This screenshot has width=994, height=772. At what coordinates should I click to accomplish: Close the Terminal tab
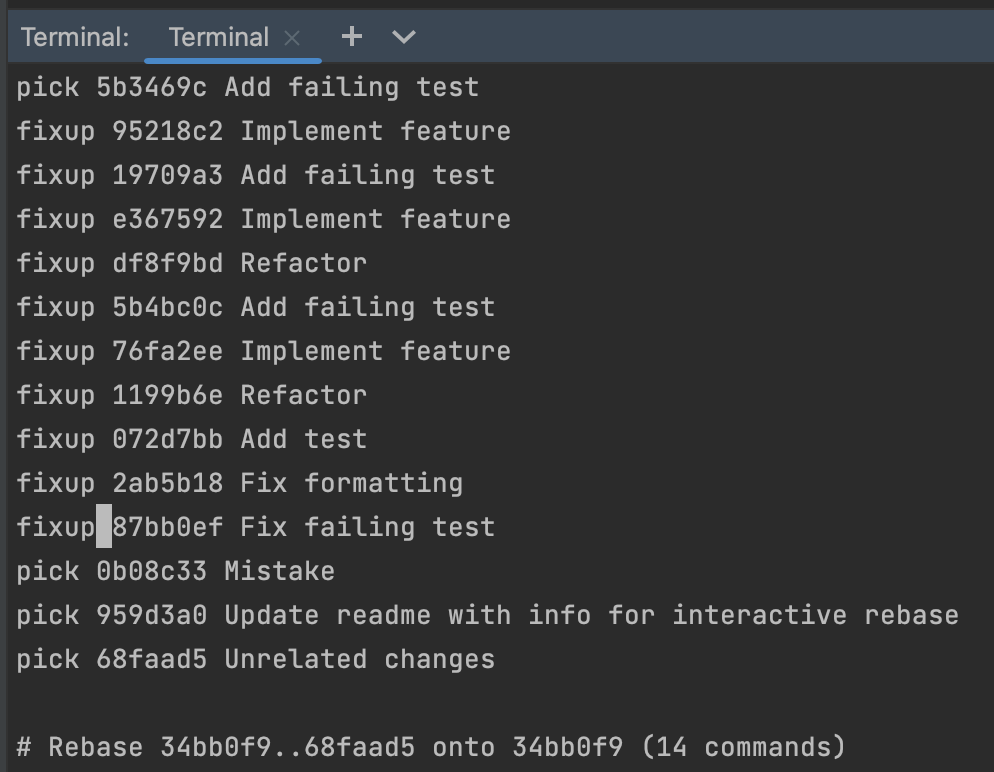(x=292, y=38)
